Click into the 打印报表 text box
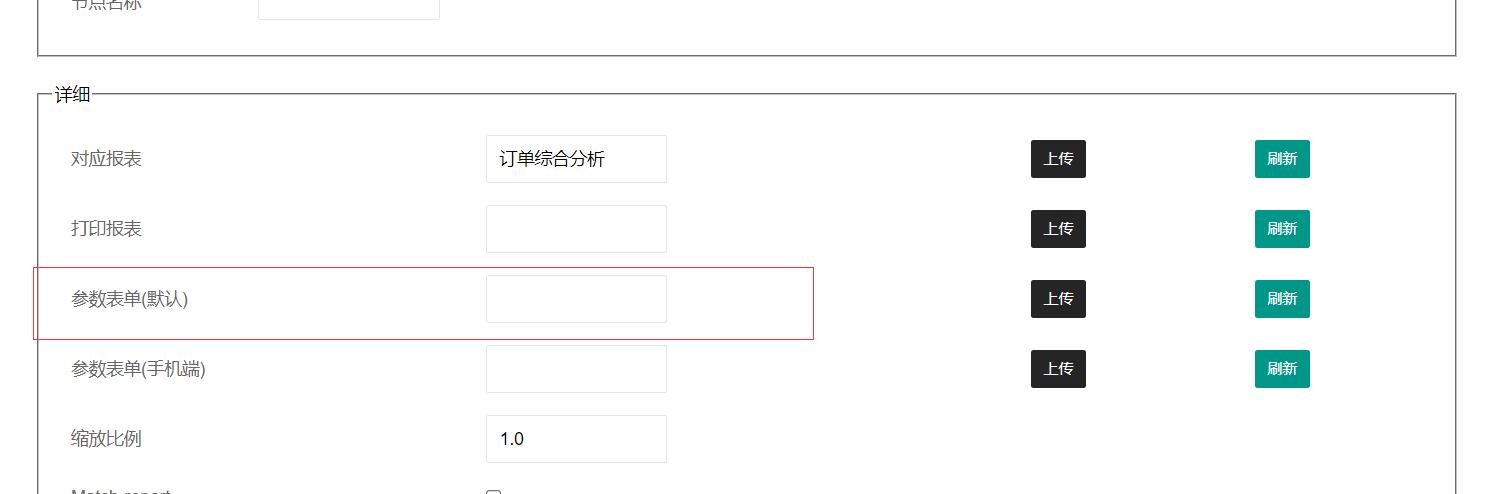Image resolution: width=1498 pixels, height=494 pixels. coord(576,229)
